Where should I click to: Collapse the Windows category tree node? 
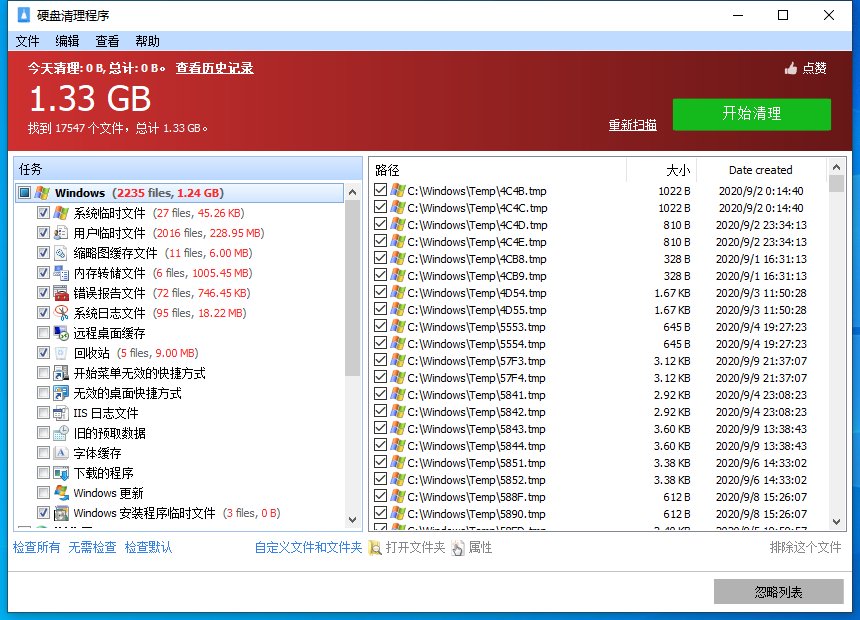coord(25,193)
